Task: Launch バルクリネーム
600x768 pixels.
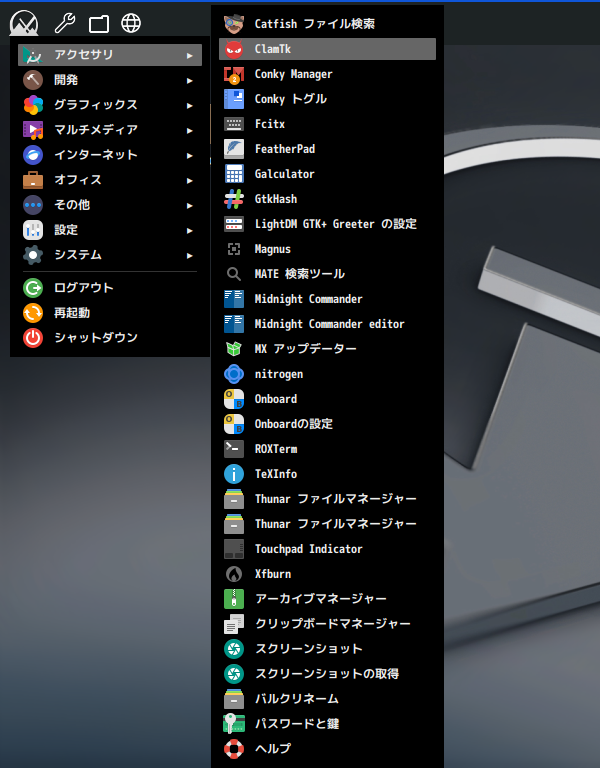Action: click(327, 698)
